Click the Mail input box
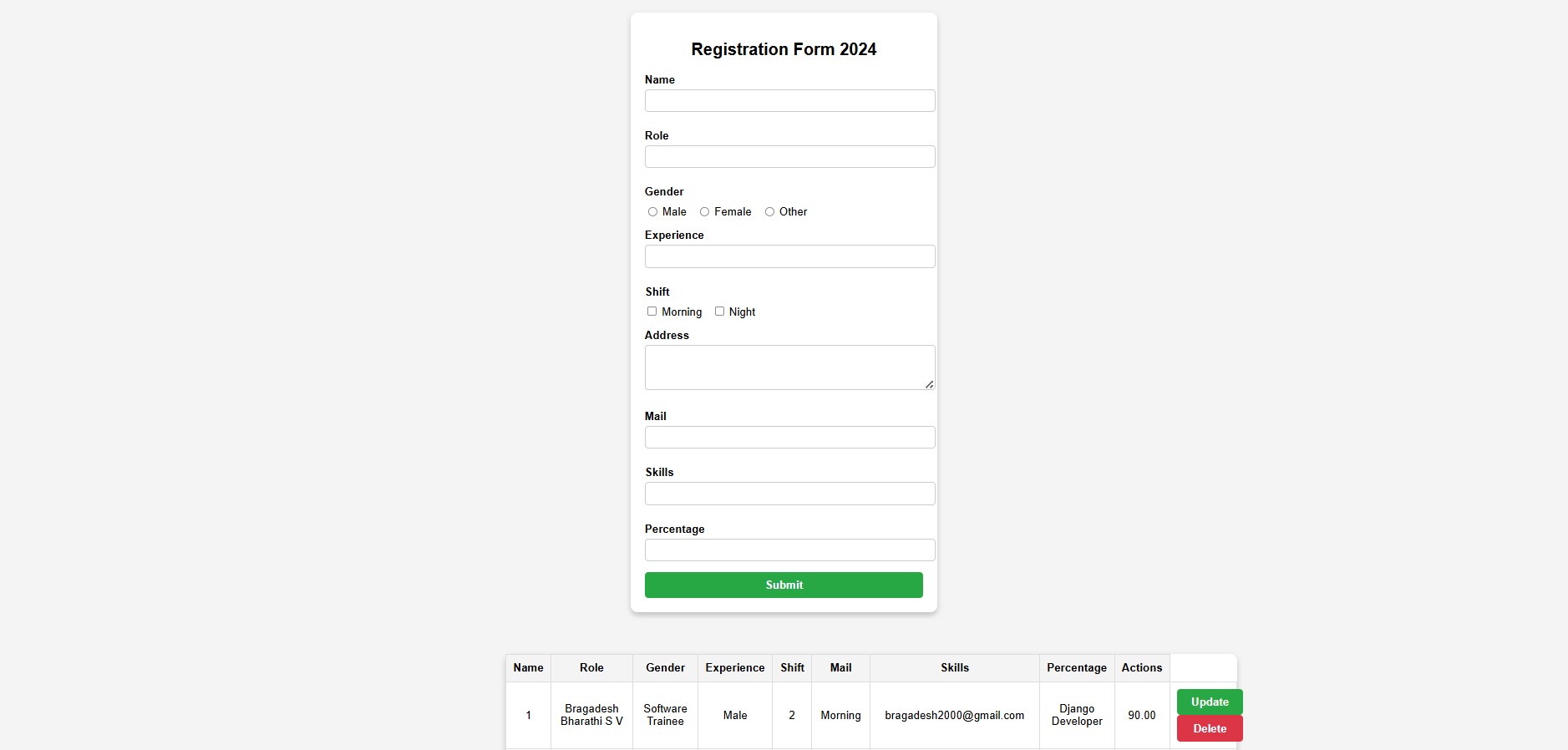1568x750 pixels. [789, 438]
